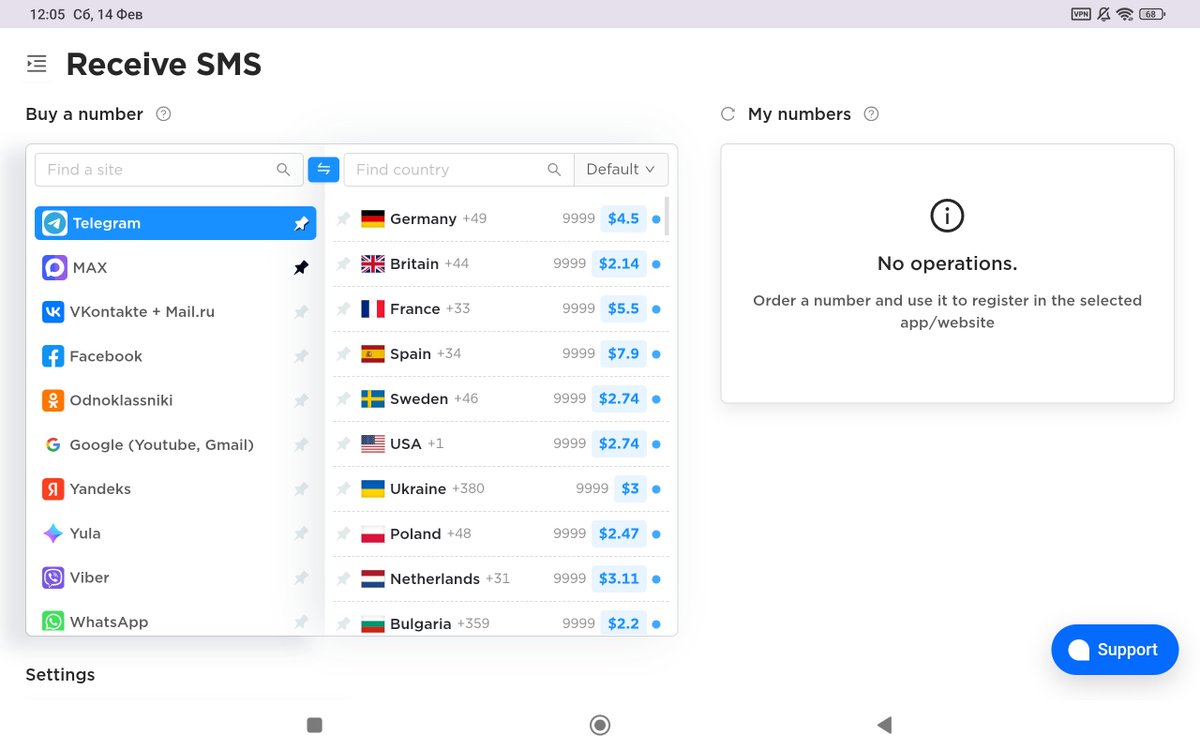Tap the Android home navigation button
1200x750 pixels.
[600, 725]
